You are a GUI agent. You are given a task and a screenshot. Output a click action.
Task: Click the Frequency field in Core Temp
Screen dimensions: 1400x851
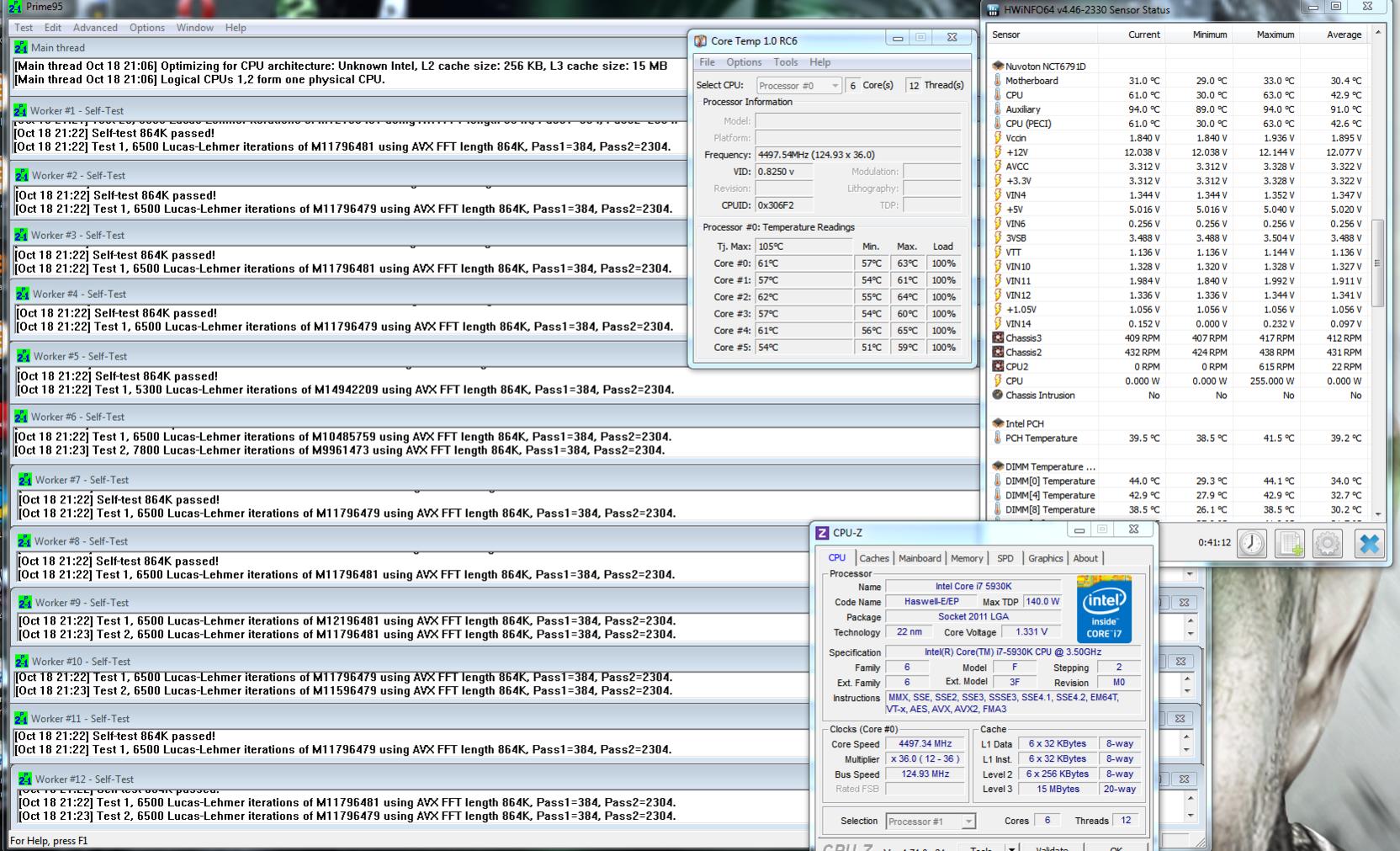tap(857, 155)
